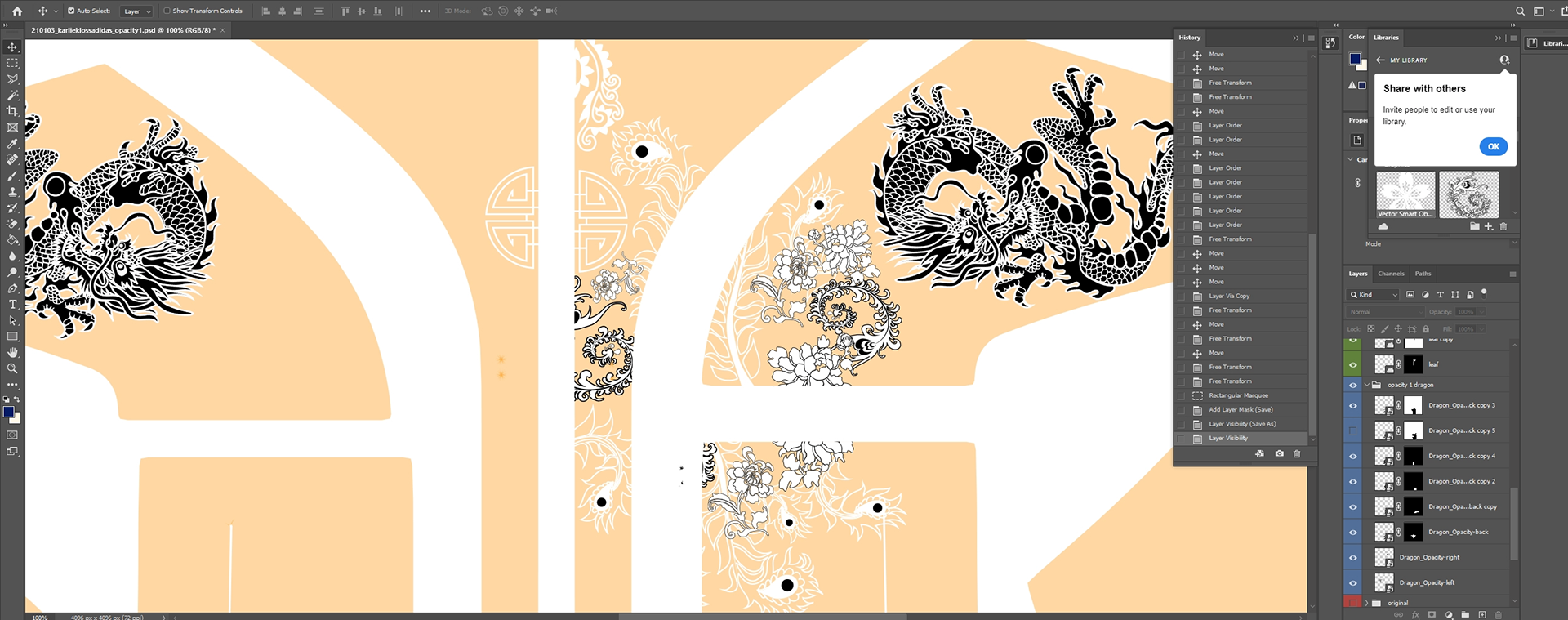The width and height of the screenshot is (1568, 620).
Task: Select the Clone Stamp tool
Action: [x=12, y=192]
